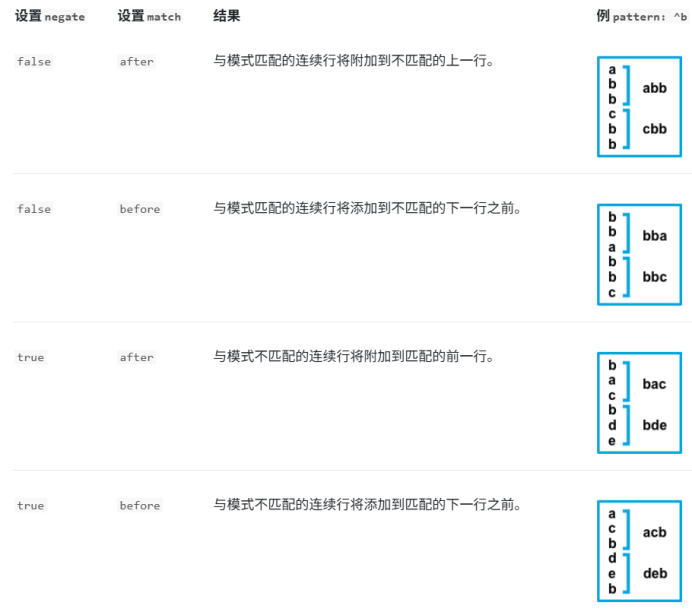
Task: Click the 'deb' result label in fourth example
Action: pos(655,573)
